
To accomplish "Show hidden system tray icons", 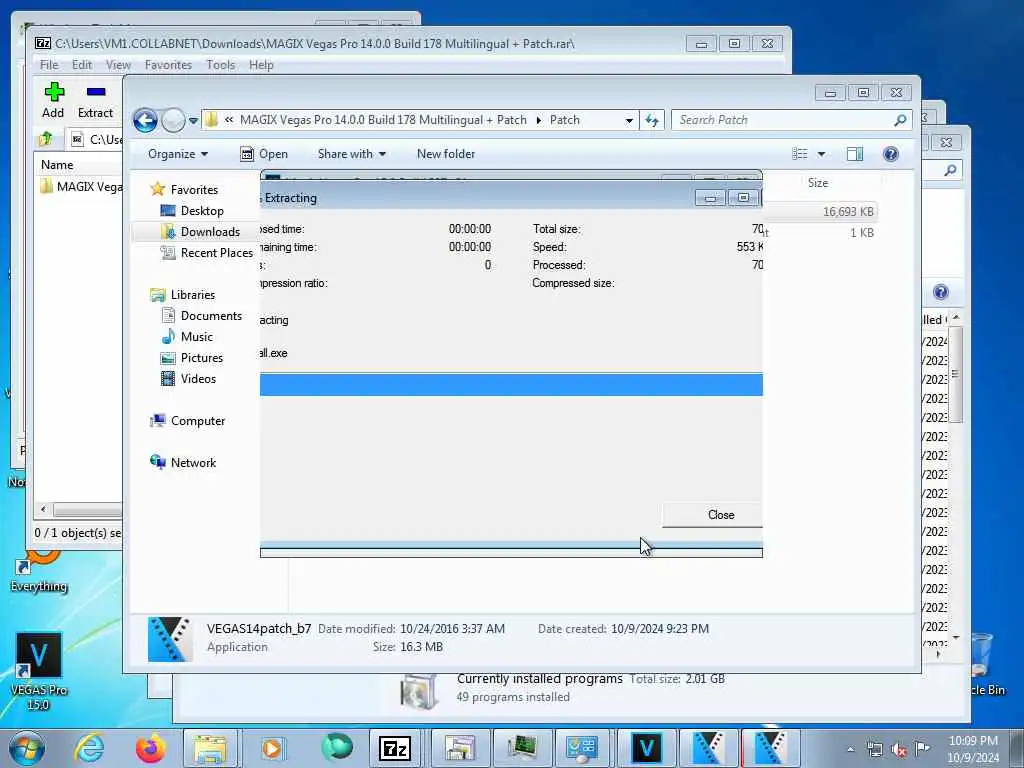I will point(850,750).
